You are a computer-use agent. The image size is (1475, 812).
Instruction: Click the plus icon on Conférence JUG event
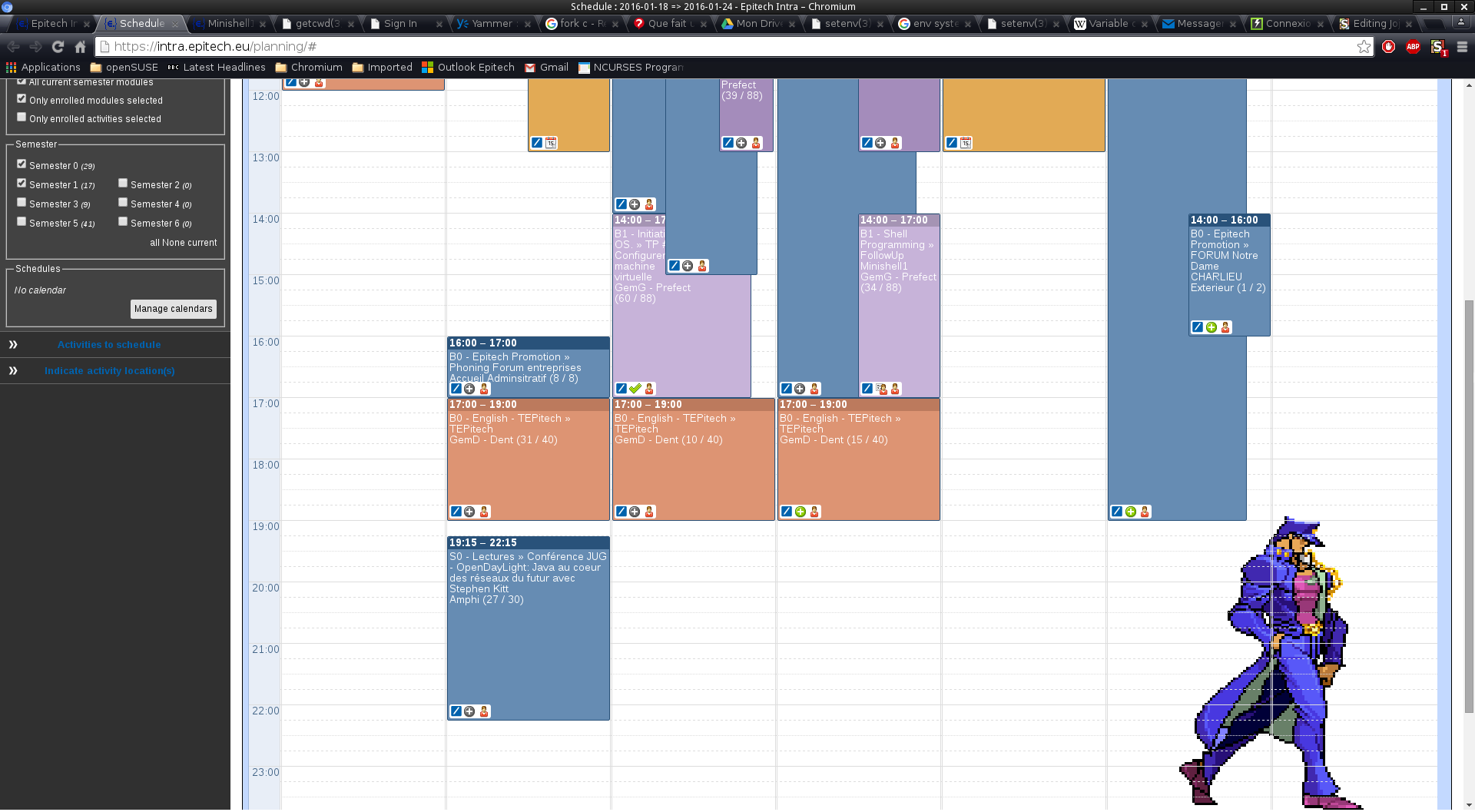[x=469, y=711]
